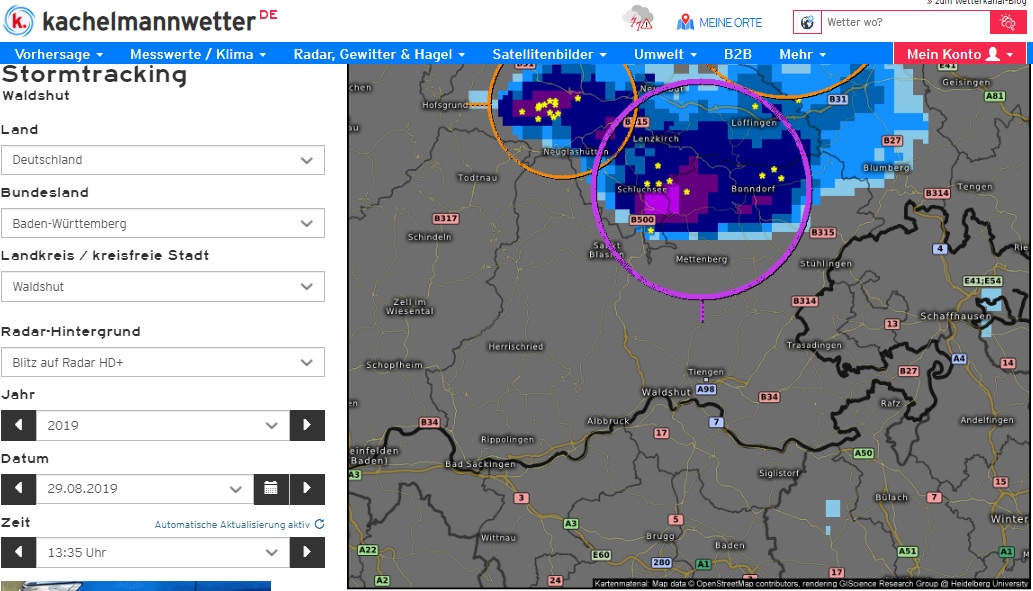Click the Bonndorf label on the map
This screenshot has height=591, width=1033.
coord(753,188)
